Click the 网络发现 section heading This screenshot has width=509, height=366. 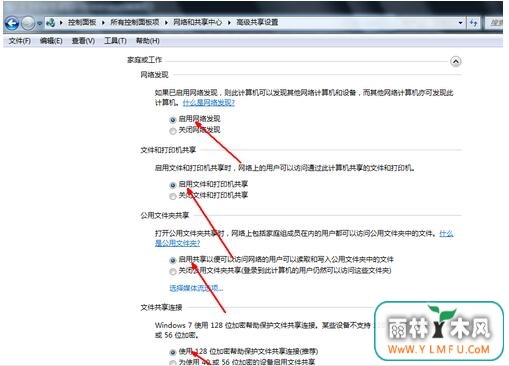coord(154,75)
